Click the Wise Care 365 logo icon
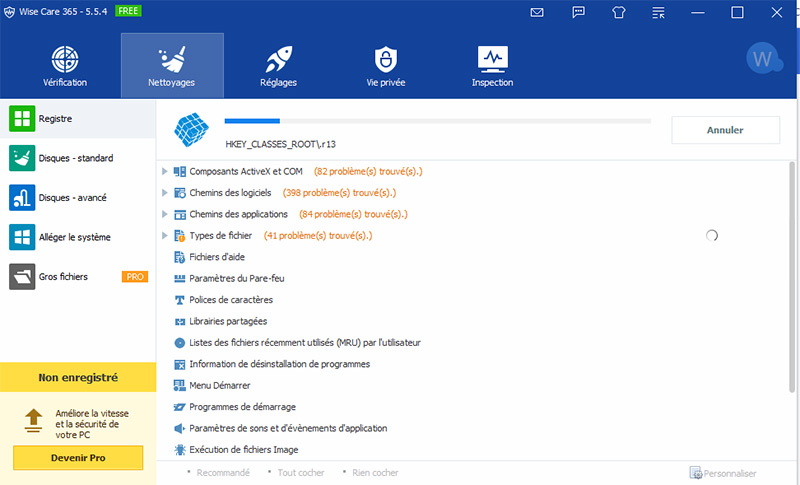The height and width of the screenshot is (485, 800). [x=9, y=12]
